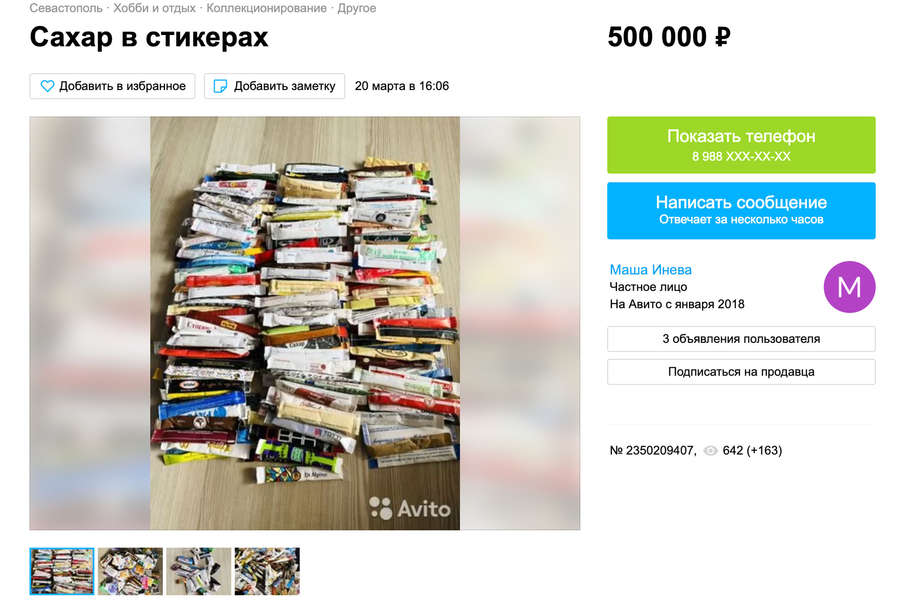Click the note icon beside Добавить заметку

pos(220,86)
